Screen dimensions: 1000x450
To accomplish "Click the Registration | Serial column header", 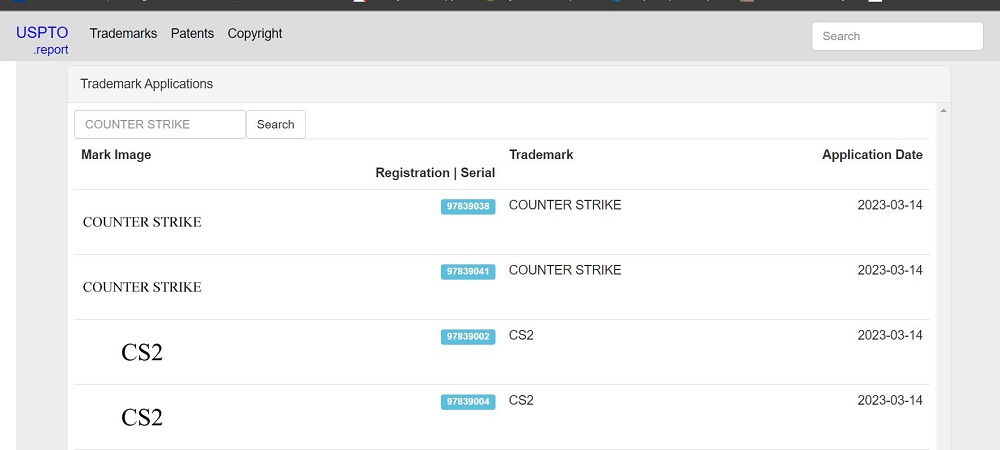I will click(x=435, y=173).
